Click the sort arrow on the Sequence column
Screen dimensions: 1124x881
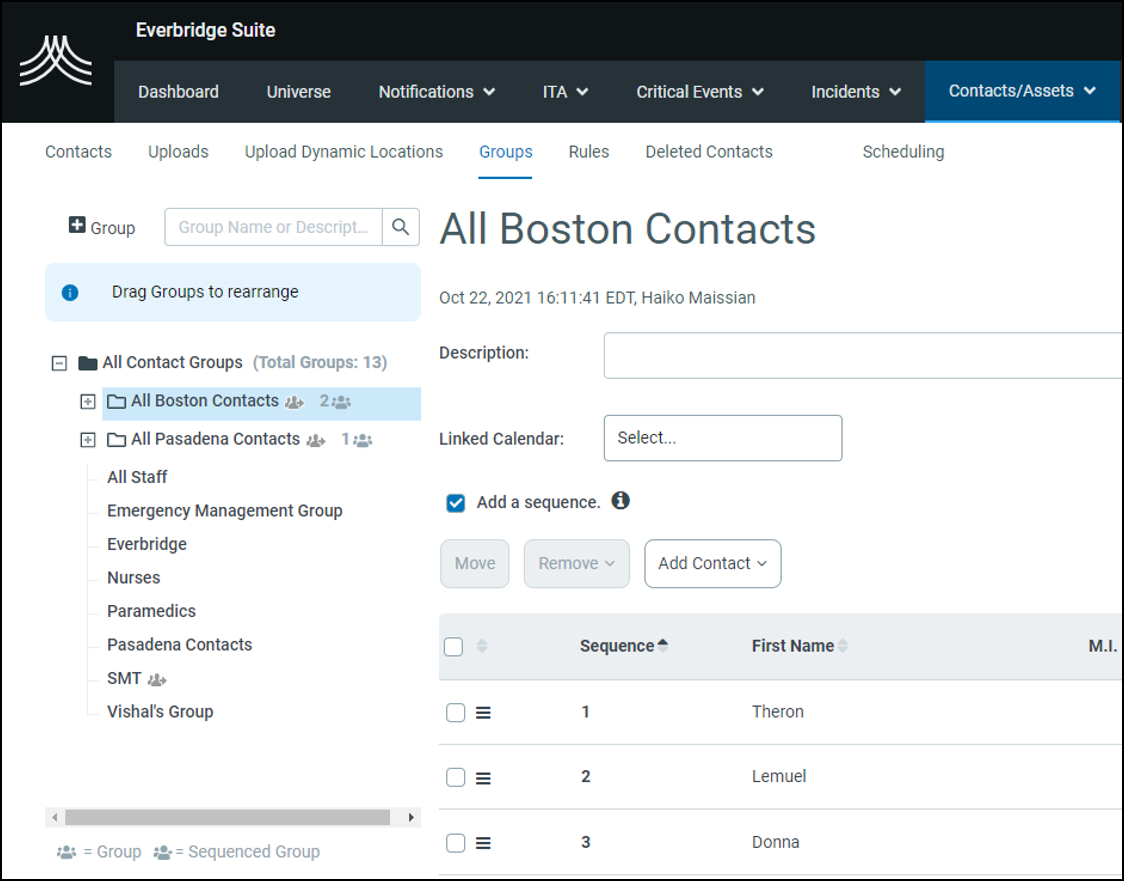pyautogui.click(x=662, y=645)
